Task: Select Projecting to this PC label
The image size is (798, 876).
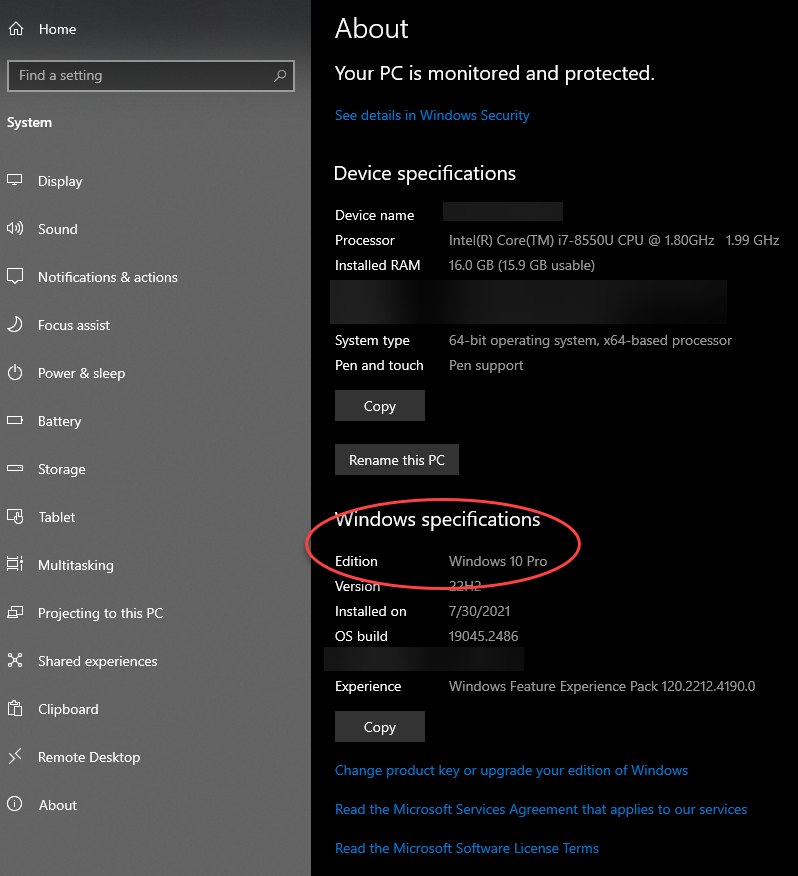Action: tap(101, 613)
